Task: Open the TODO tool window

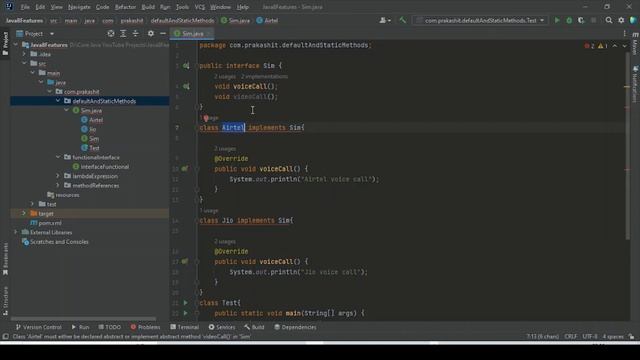Action: point(109,327)
